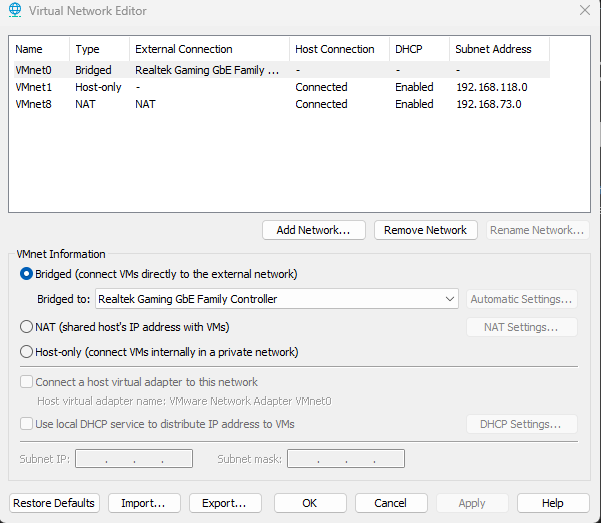Confirm with the OK button
601x523 pixels.
pos(310,503)
